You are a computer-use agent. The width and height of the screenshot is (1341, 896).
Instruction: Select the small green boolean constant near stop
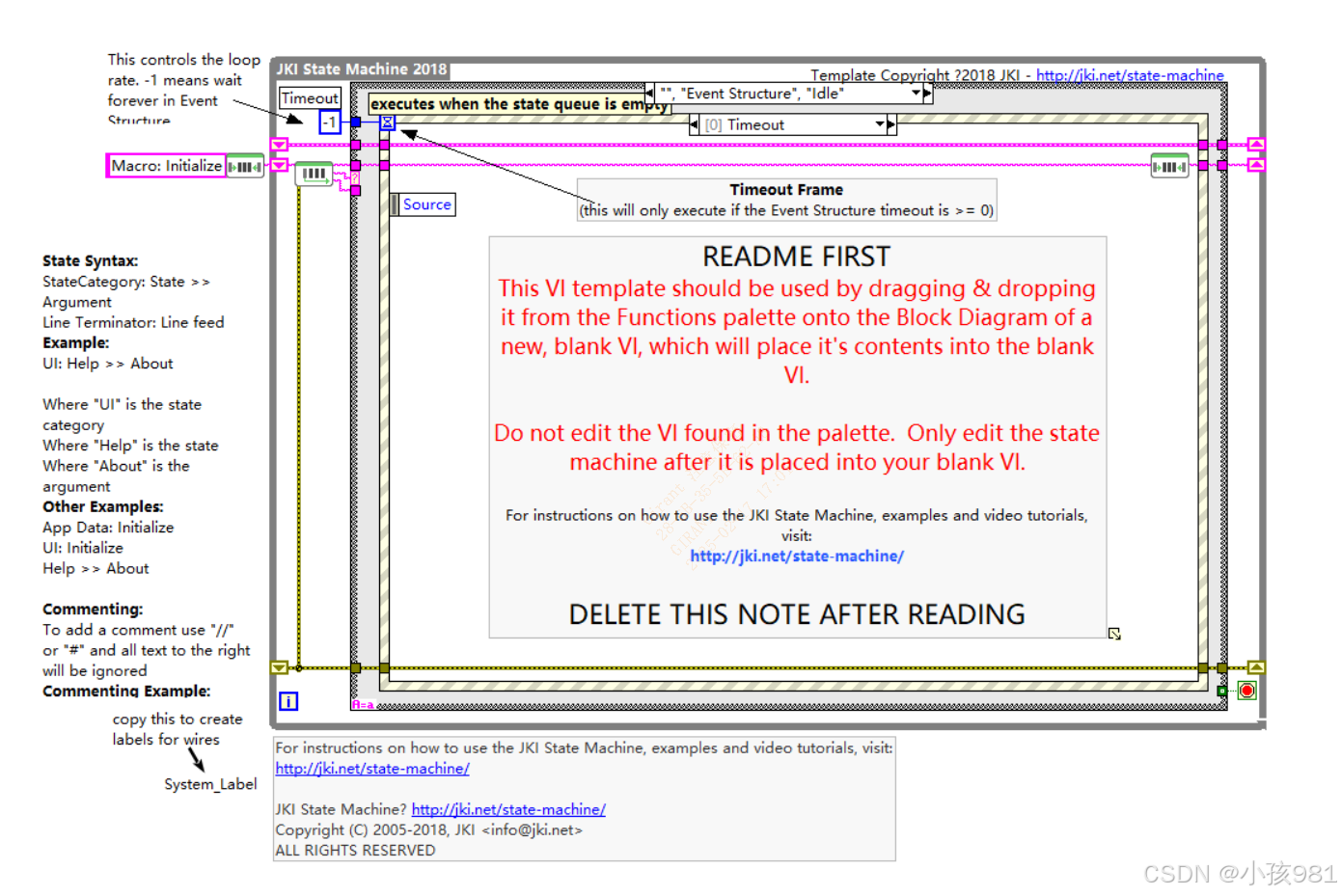[1222, 691]
